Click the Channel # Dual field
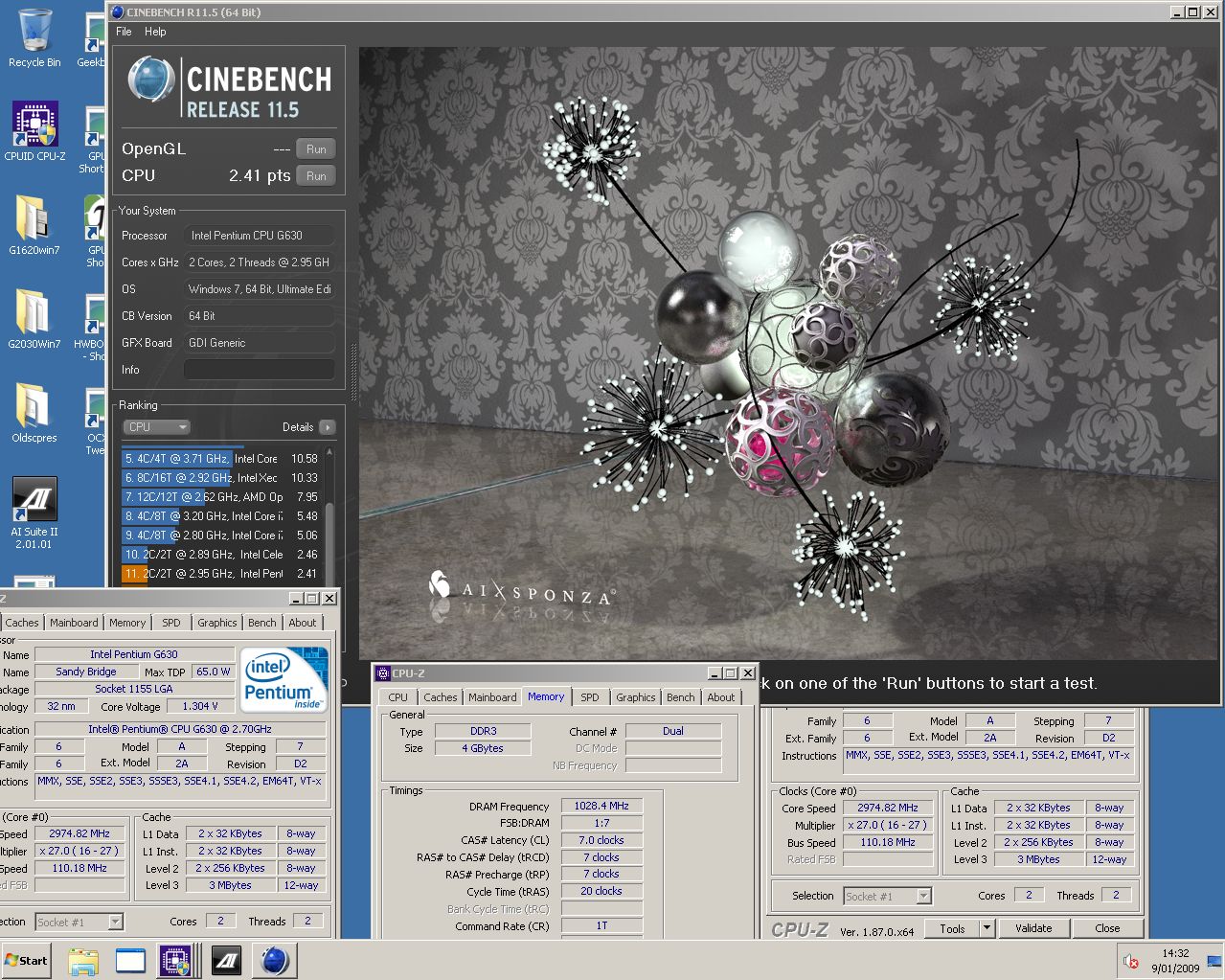1225x980 pixels. (673, 731)
